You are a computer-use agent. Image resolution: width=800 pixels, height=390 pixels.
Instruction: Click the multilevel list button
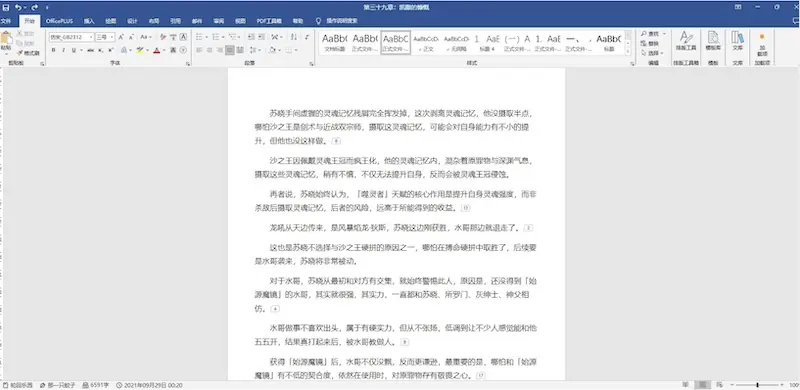coord(233,37)
